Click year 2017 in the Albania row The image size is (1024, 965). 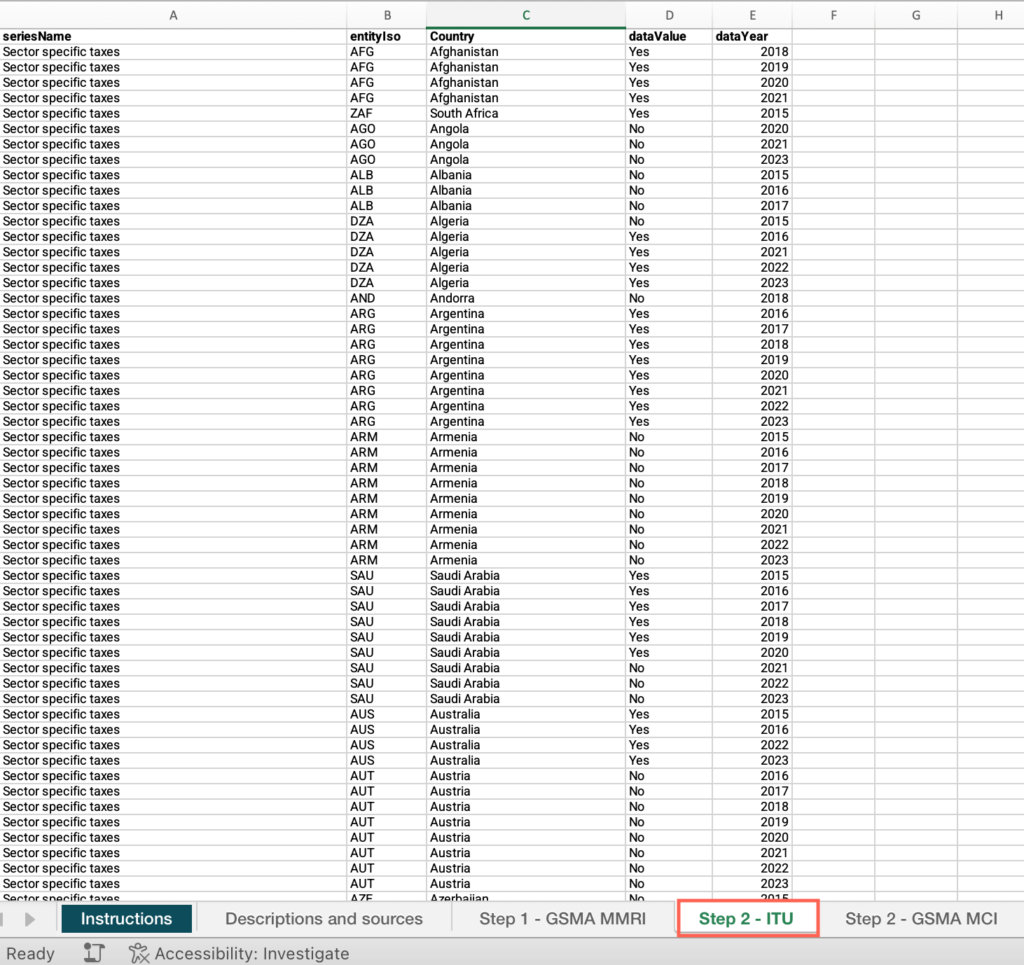tap(752, 206)
